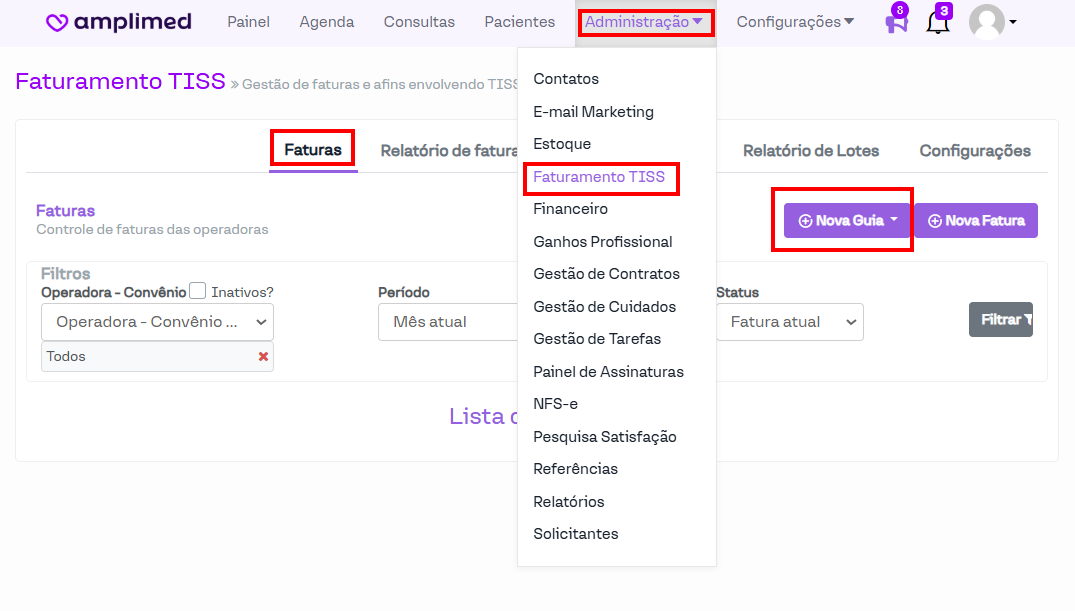The image size is (1075, 611).
Task: Expand the Operadora - Convênio dropdown
Action: [x=157, y=322]
